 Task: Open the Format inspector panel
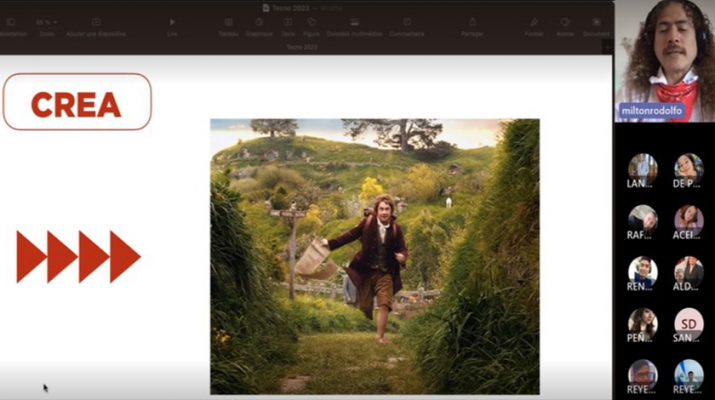click(534, 23)
